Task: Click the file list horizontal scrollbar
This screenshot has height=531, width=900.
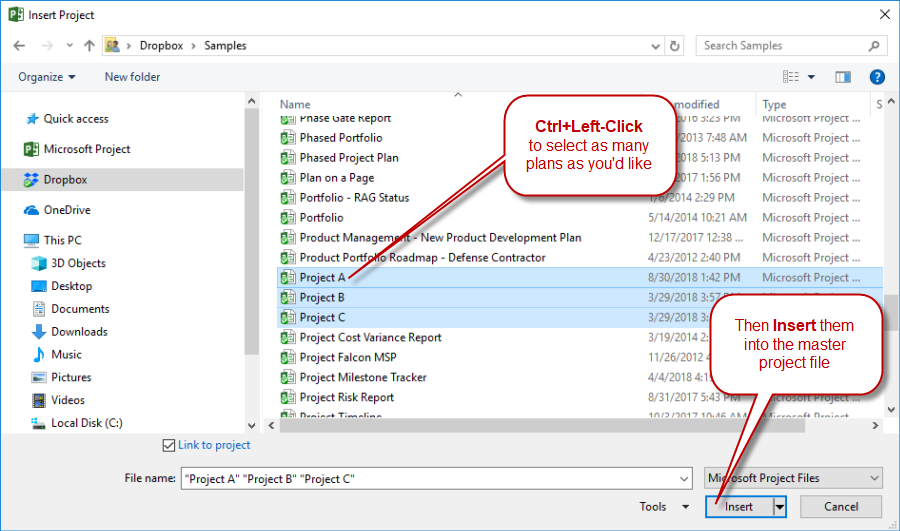Action: [542, 426]
